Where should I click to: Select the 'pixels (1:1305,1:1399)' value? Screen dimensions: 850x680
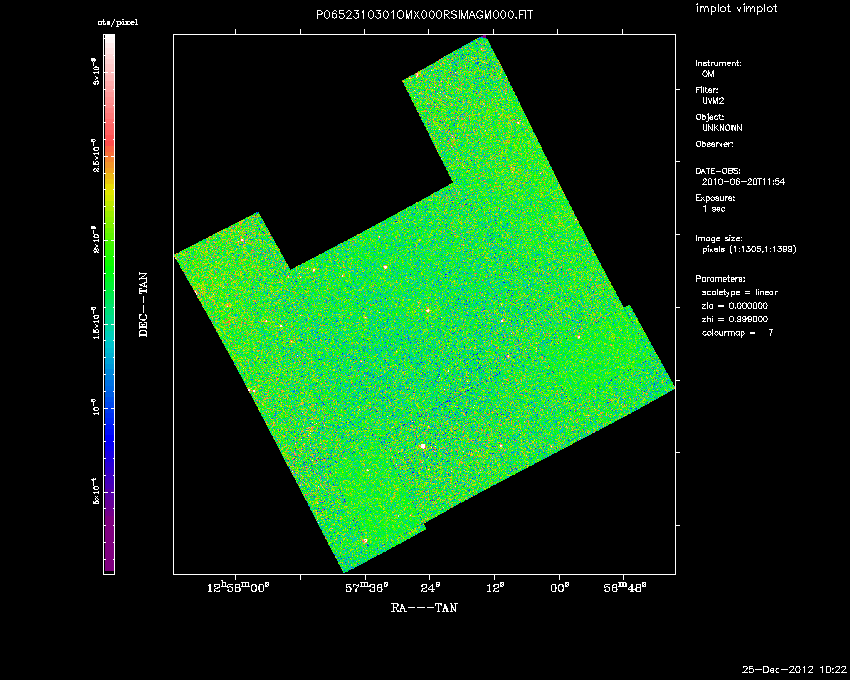(749, 249)
